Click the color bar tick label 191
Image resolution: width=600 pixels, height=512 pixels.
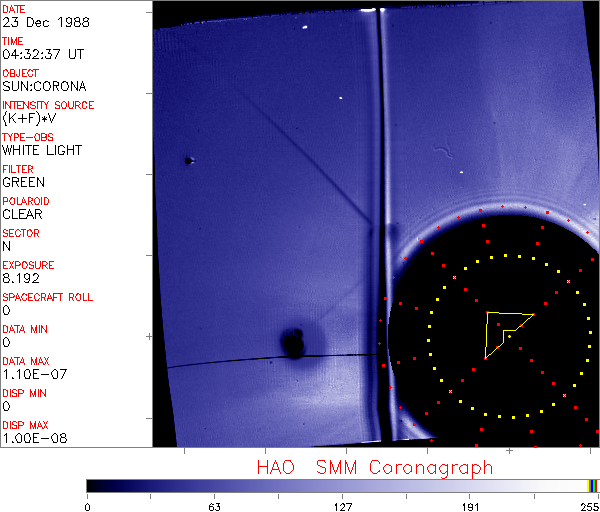click(x=470, y=507)
